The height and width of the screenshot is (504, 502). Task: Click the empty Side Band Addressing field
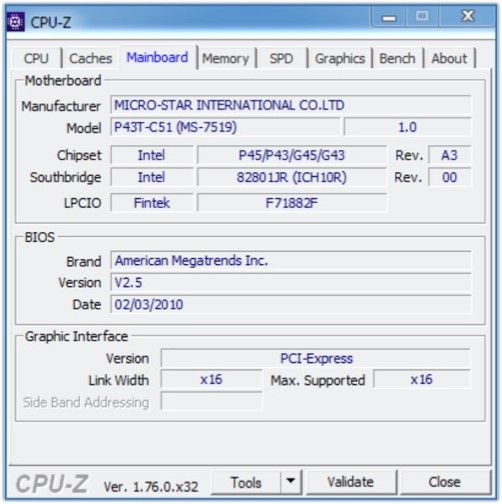[x=211, y=401]
